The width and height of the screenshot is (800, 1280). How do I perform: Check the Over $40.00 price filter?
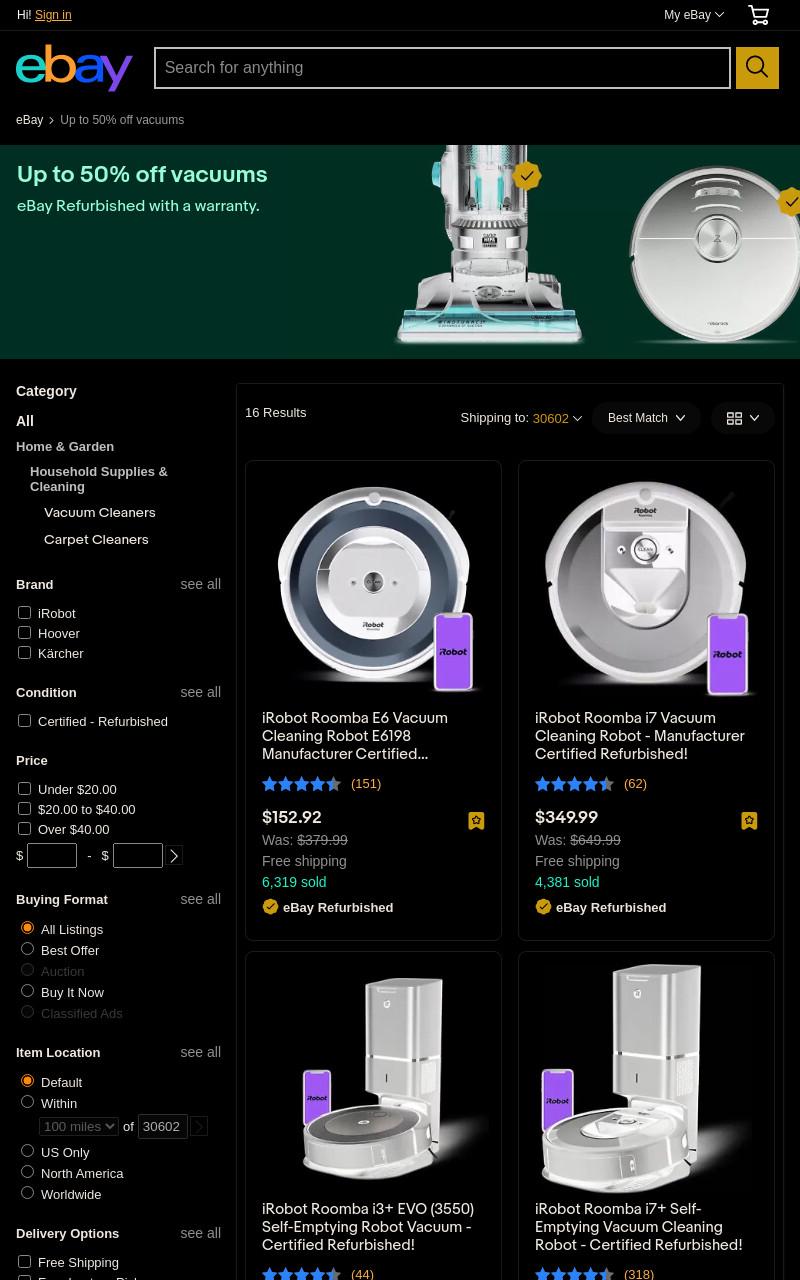25,829
